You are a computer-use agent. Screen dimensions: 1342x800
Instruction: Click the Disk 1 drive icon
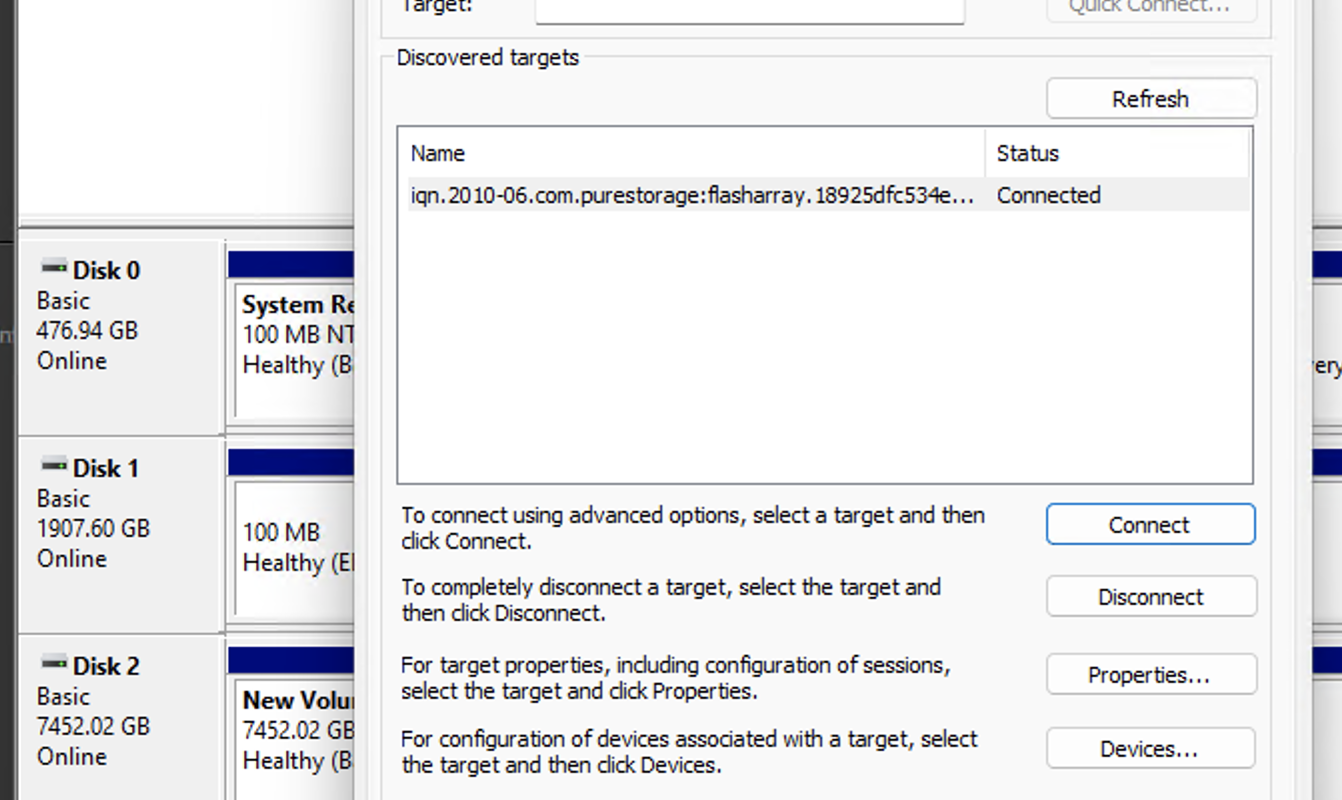click(x=54, y=465)
